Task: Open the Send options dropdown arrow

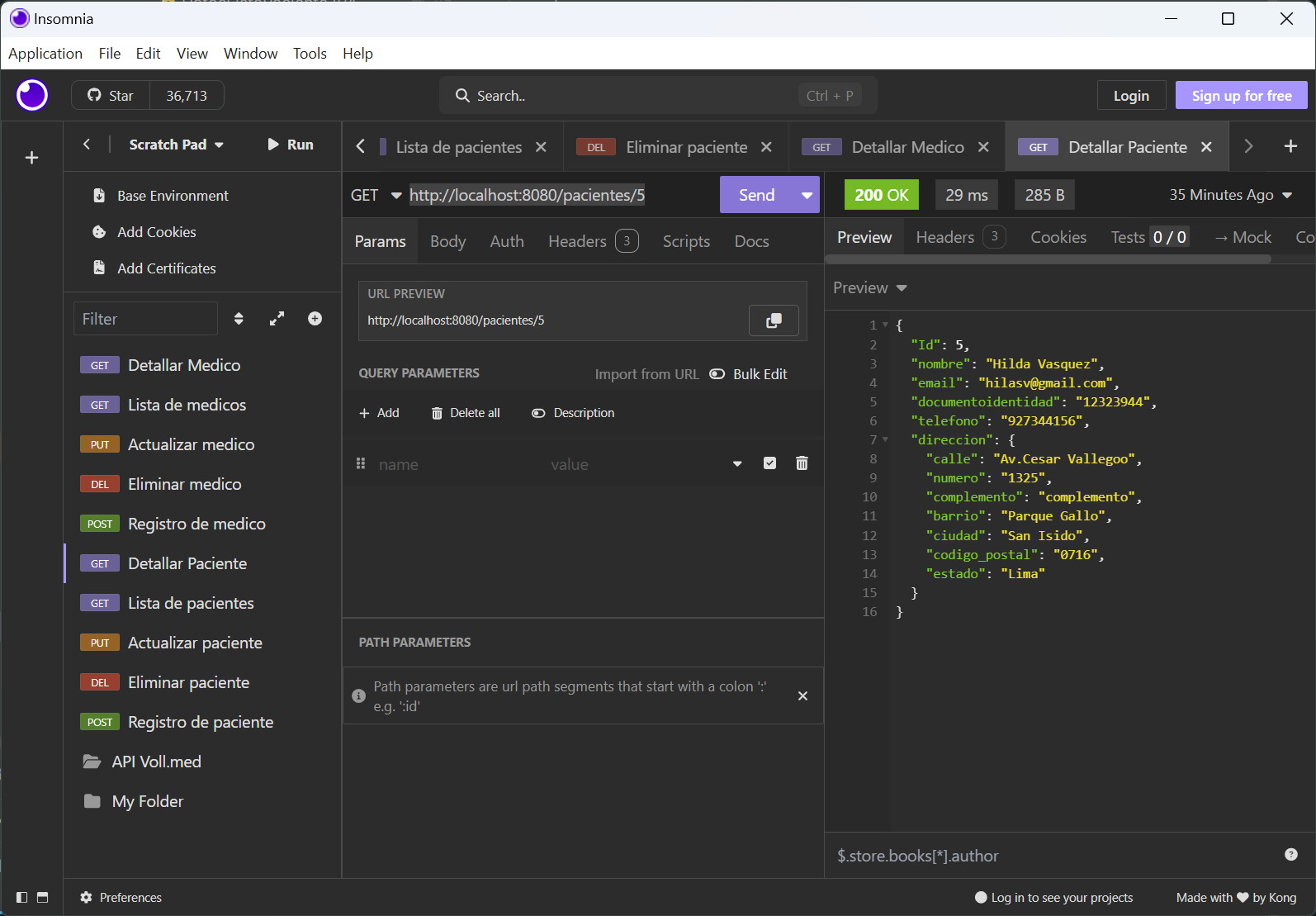Action: click(x=807, y=195)
